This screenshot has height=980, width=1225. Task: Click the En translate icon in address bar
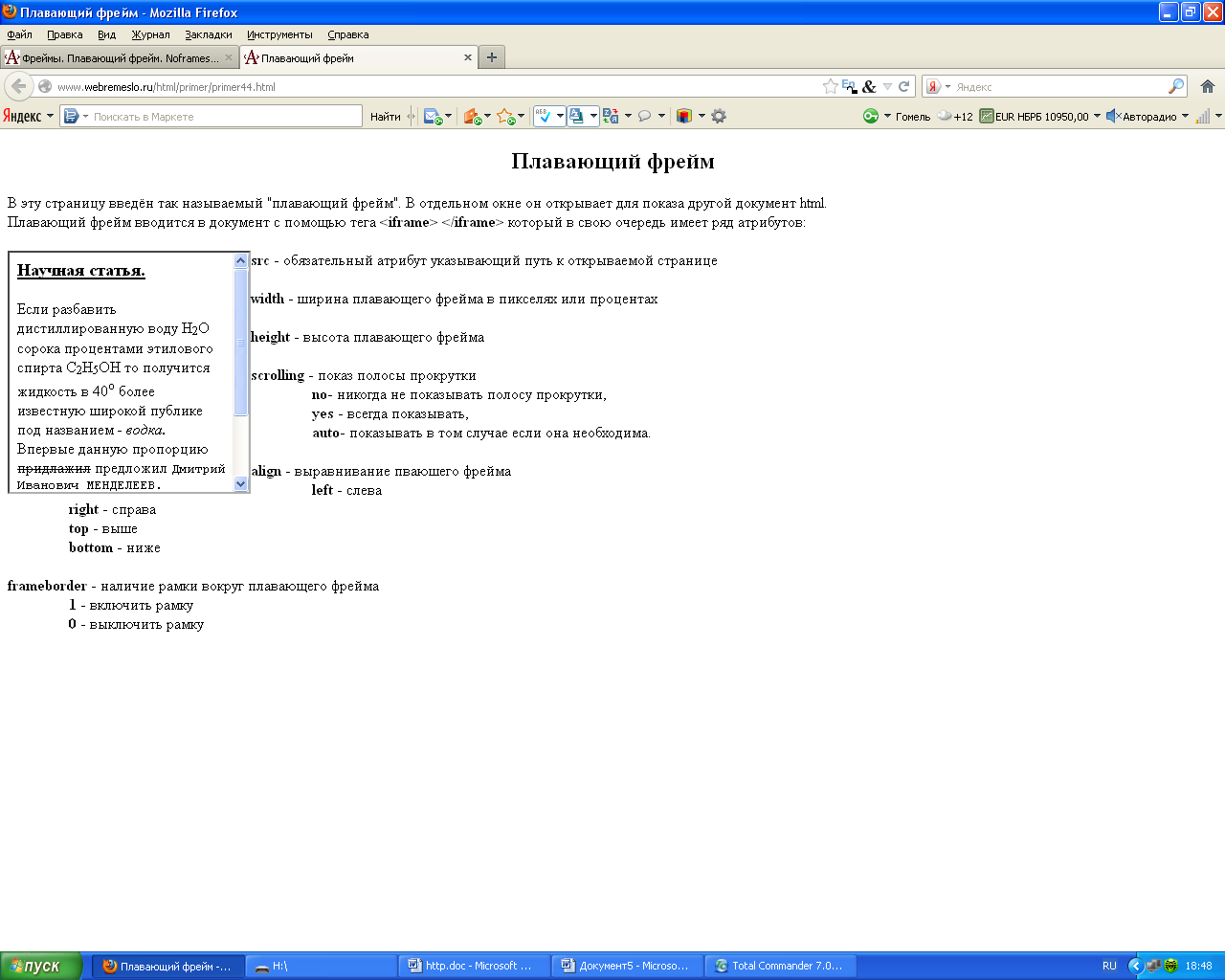tap(849, 86)
